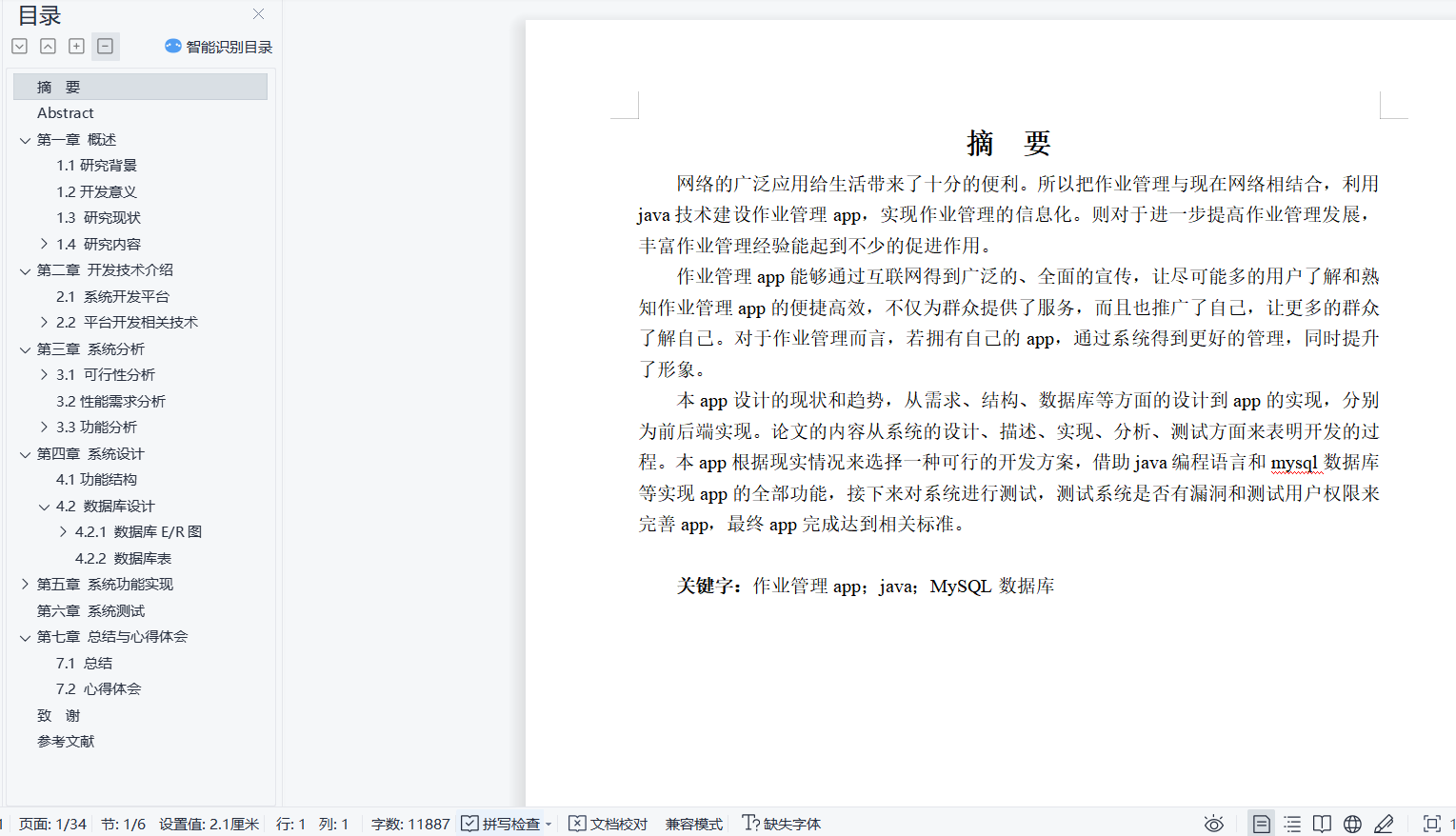Click the 页面: 1/34 page indicator
Viewport: 1456px width, 836px height.
tap(51, 823)
